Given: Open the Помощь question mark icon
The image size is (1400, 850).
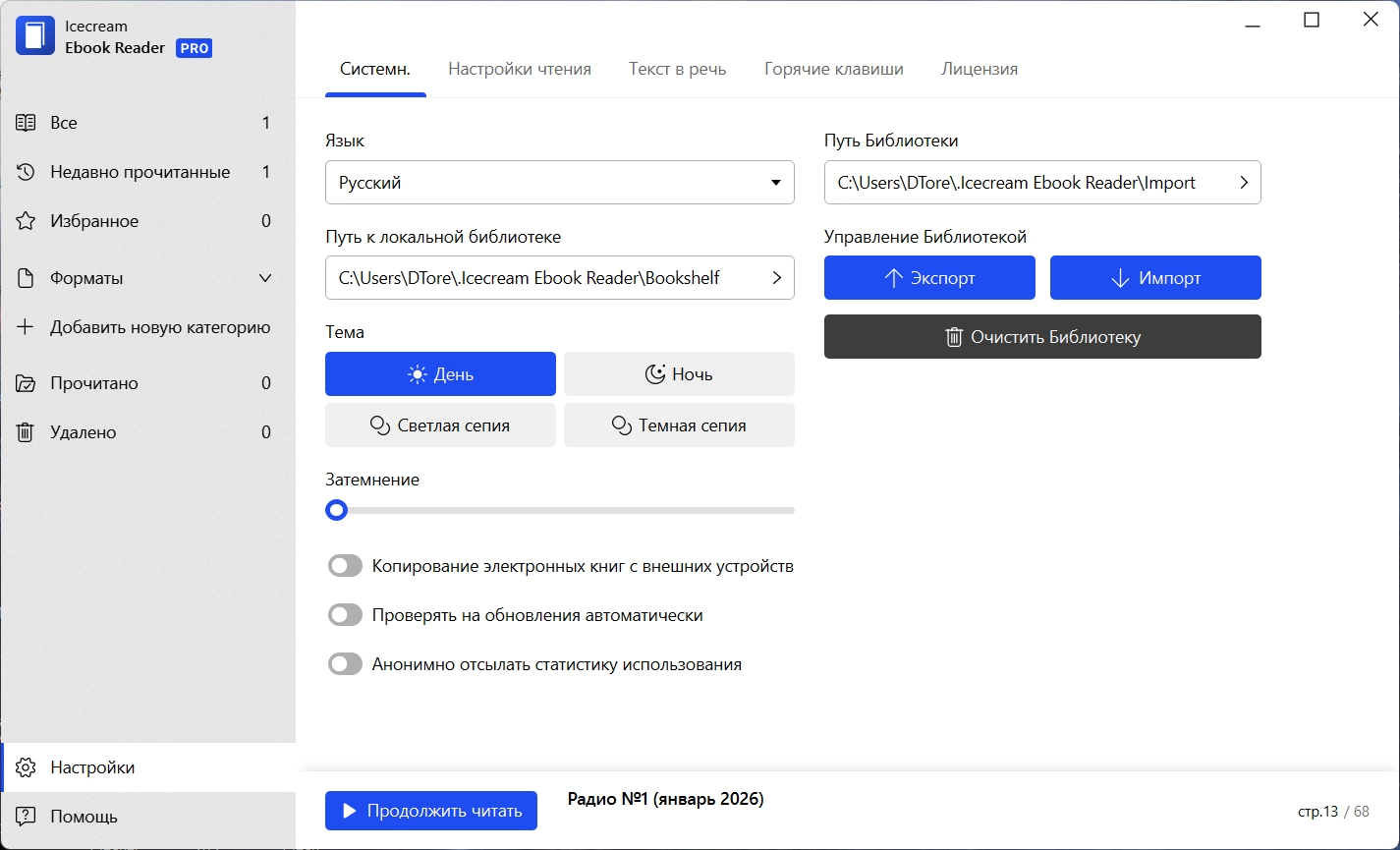Looking at the screenshot, I should [x=27, y=817].
